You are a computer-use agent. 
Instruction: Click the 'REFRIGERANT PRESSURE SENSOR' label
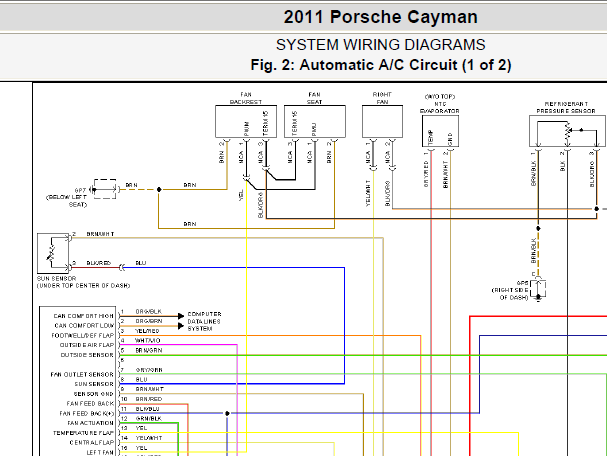[566, 107]
